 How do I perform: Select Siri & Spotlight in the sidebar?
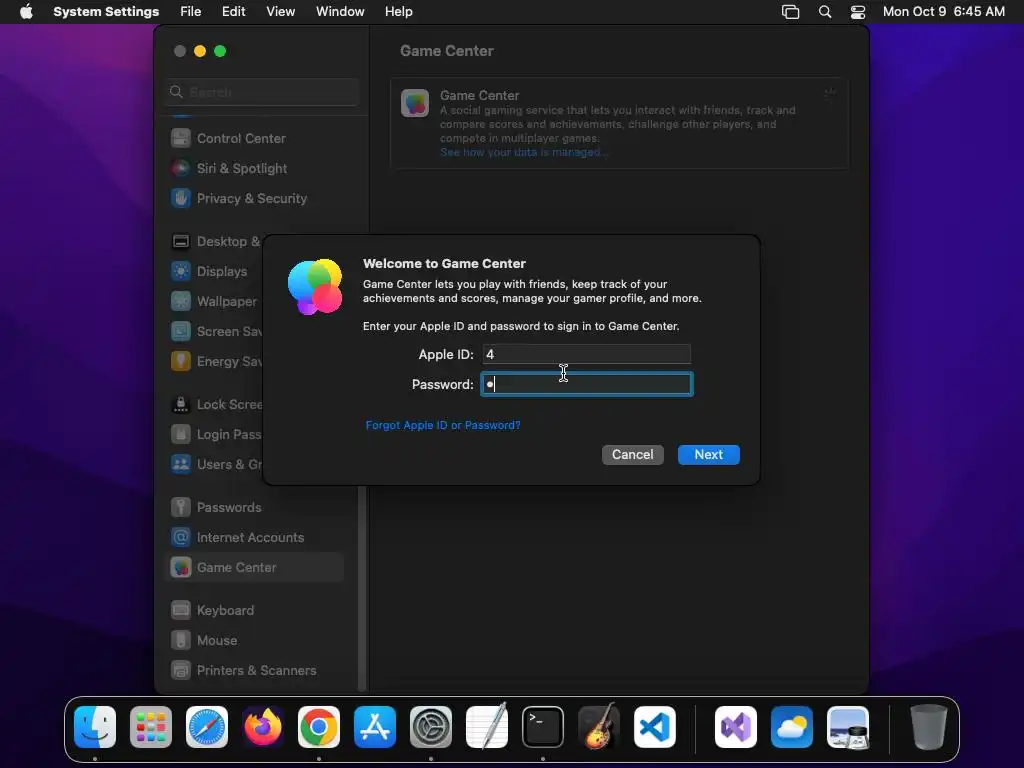[255, 168]
